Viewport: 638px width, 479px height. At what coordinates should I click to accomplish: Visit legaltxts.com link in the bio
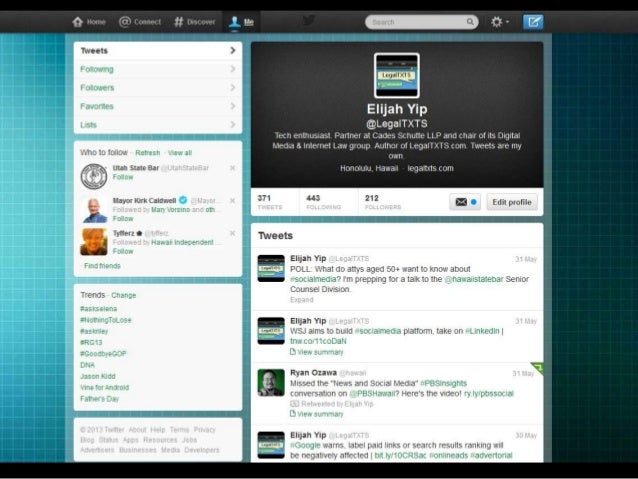click(x=430, y=168)
